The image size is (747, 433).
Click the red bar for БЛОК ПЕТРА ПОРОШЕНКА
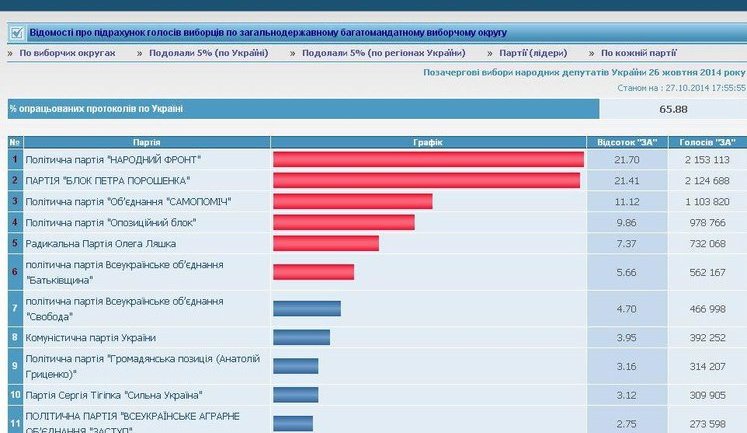[x=426, y=181]
